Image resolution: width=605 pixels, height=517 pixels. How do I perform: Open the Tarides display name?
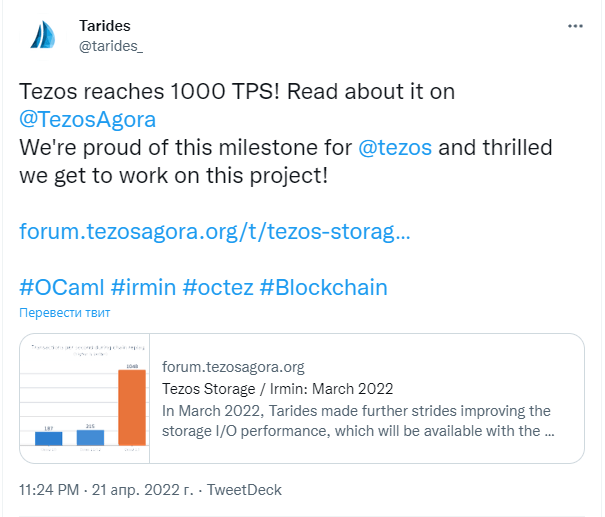(105, 26)
